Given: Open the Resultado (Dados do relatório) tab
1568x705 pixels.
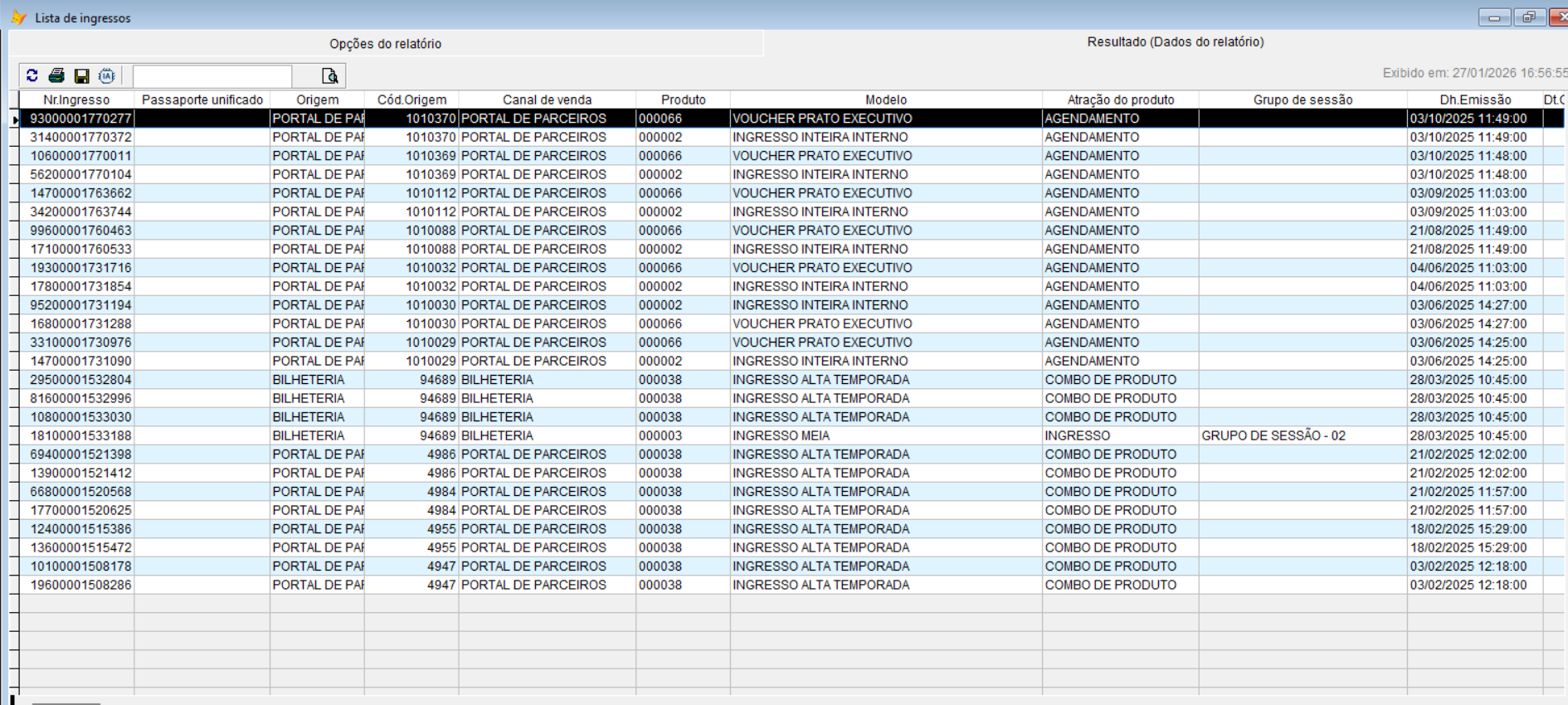Looking at the screenshot, I should tap(1175, 41).
